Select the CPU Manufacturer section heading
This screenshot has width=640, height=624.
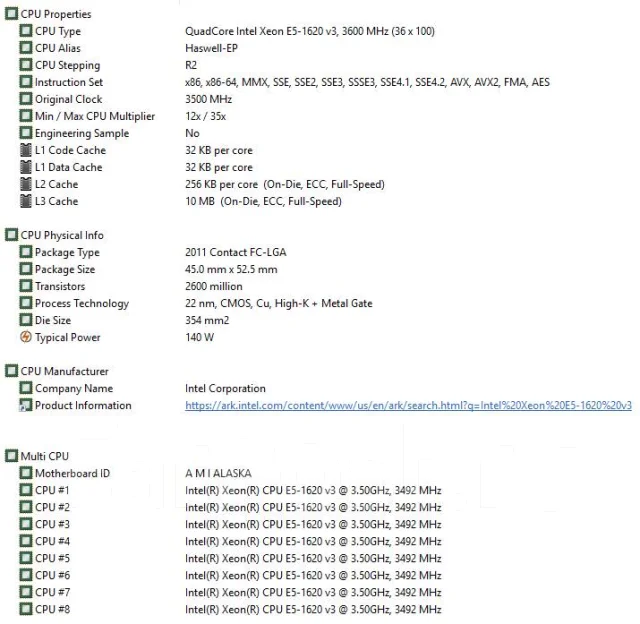[x=64, y=371]
